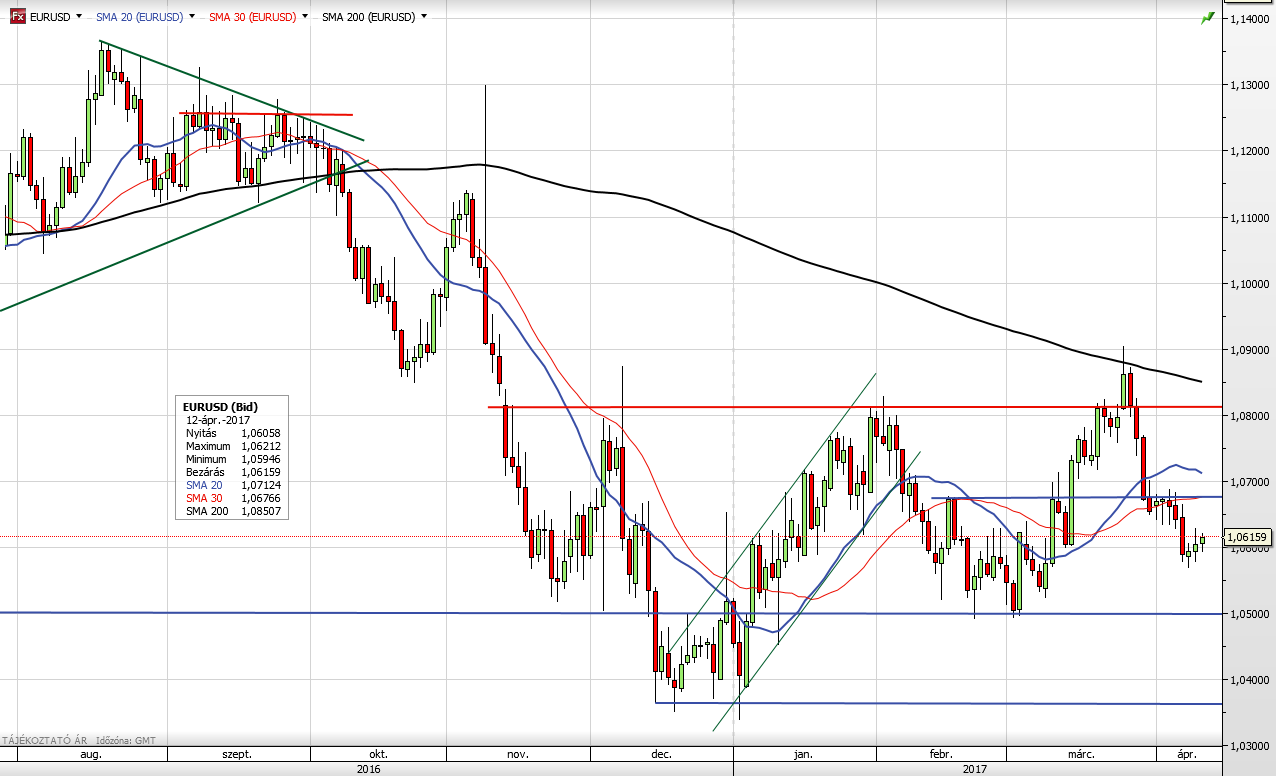The height and width of the screenshot is (776, 1276).
Task: Open the SMA 20 (EURUSD) indicator dropdown
Action: [190, 17]
